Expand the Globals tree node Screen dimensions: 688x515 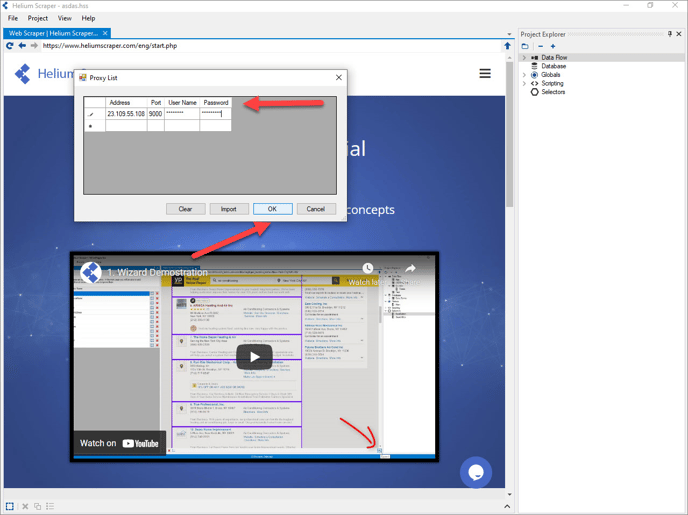[x=524, y=75]
